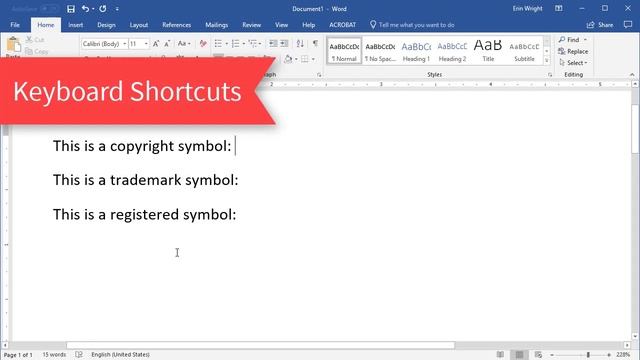Open the Help ribbon tab
The height and width of the screenshot is (360, 640).
click(x=309, y=25)
